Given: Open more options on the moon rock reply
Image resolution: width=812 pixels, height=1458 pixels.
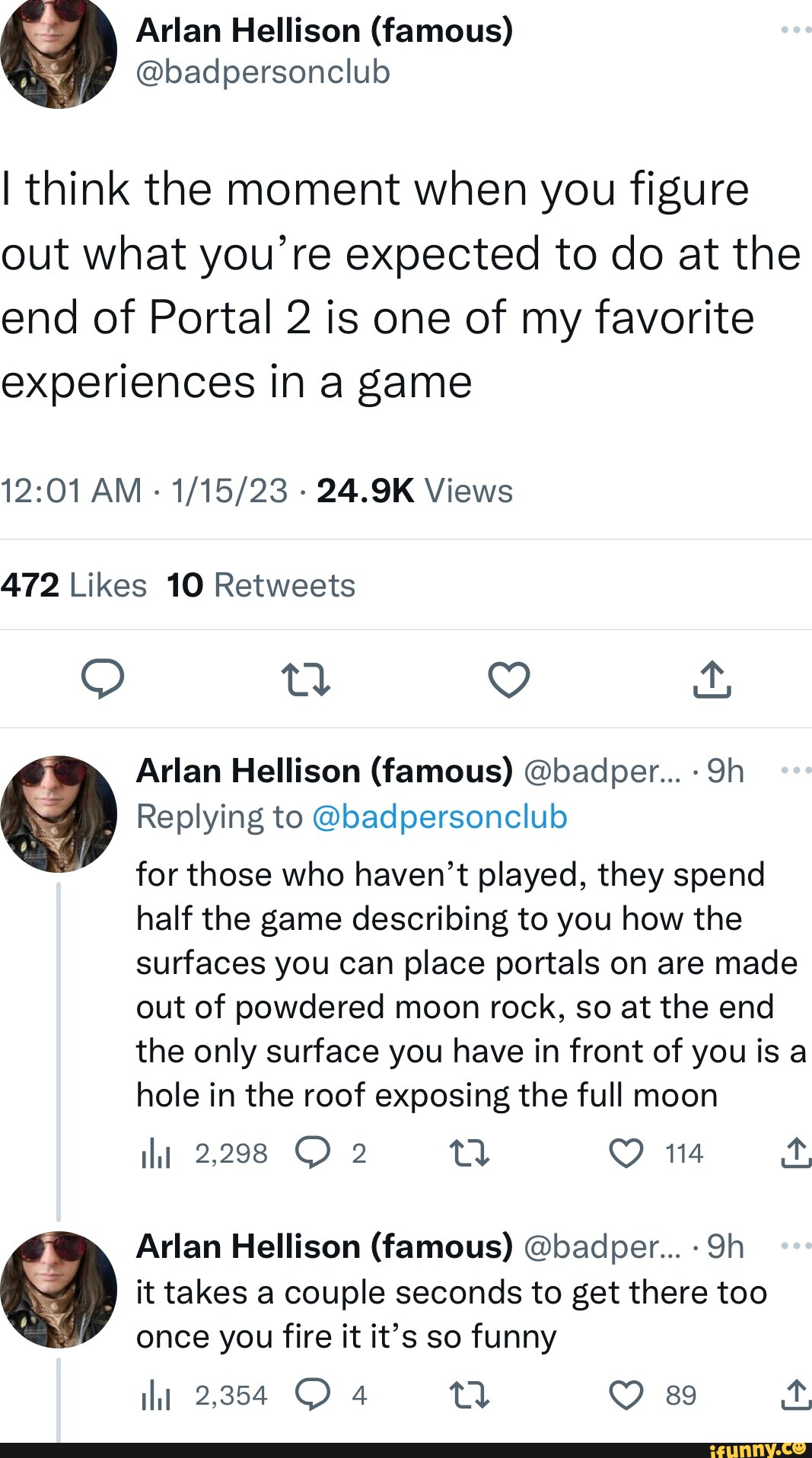Looking at the screenshot, I should [796, 770].
